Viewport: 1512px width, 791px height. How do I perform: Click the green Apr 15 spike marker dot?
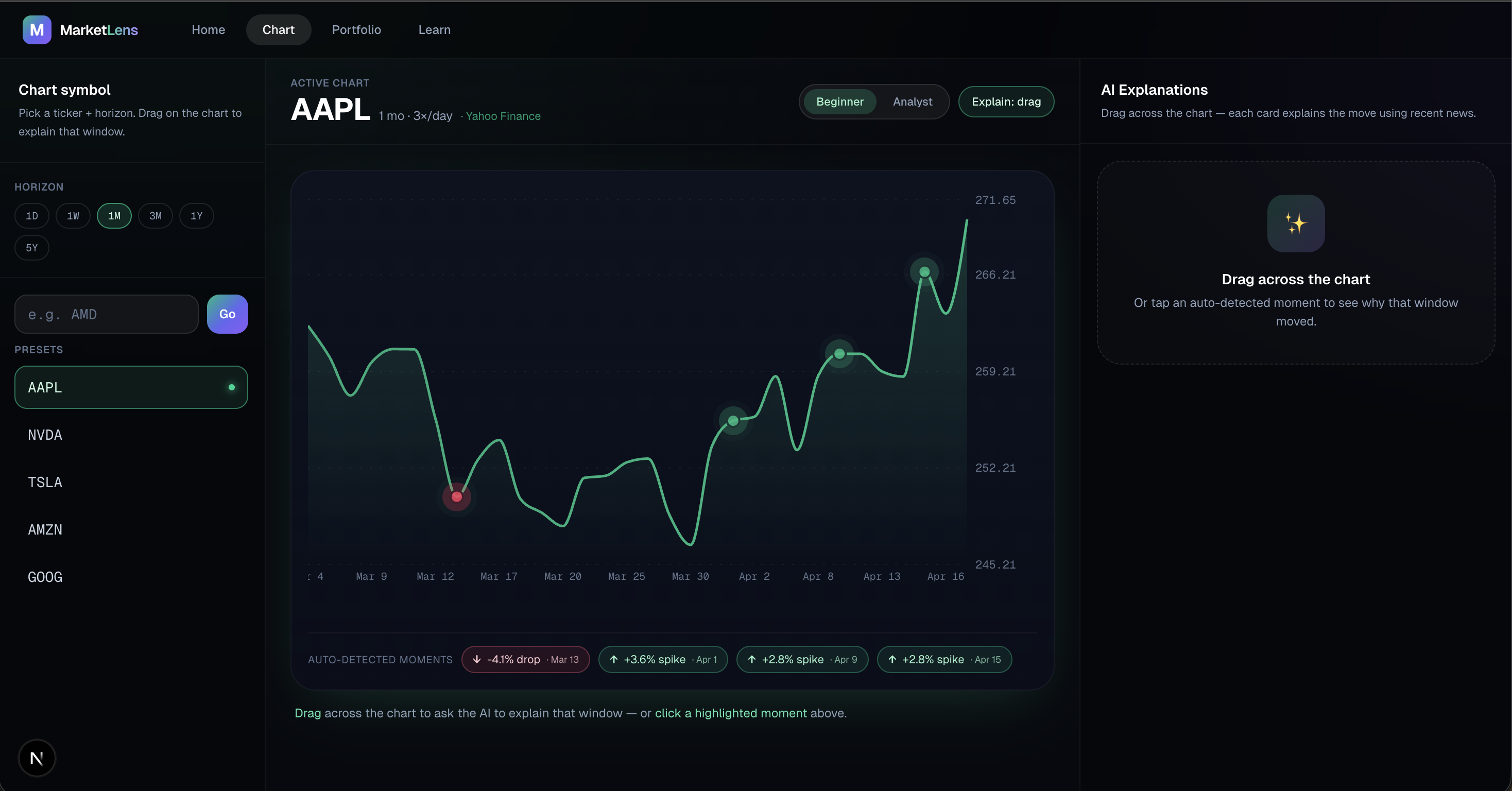click(x=924, y=272)
